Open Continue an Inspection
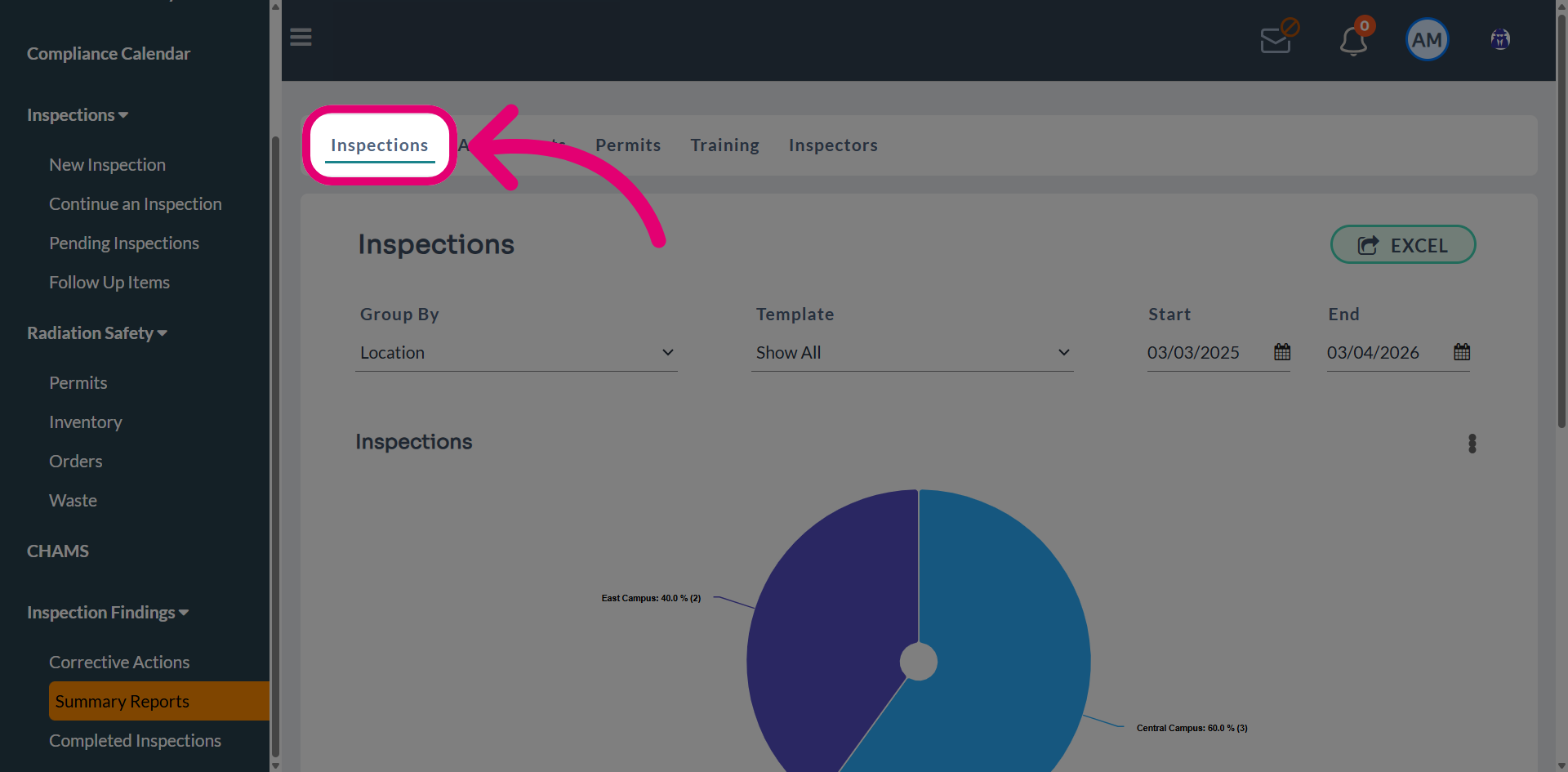 click(x=136, y=204)
